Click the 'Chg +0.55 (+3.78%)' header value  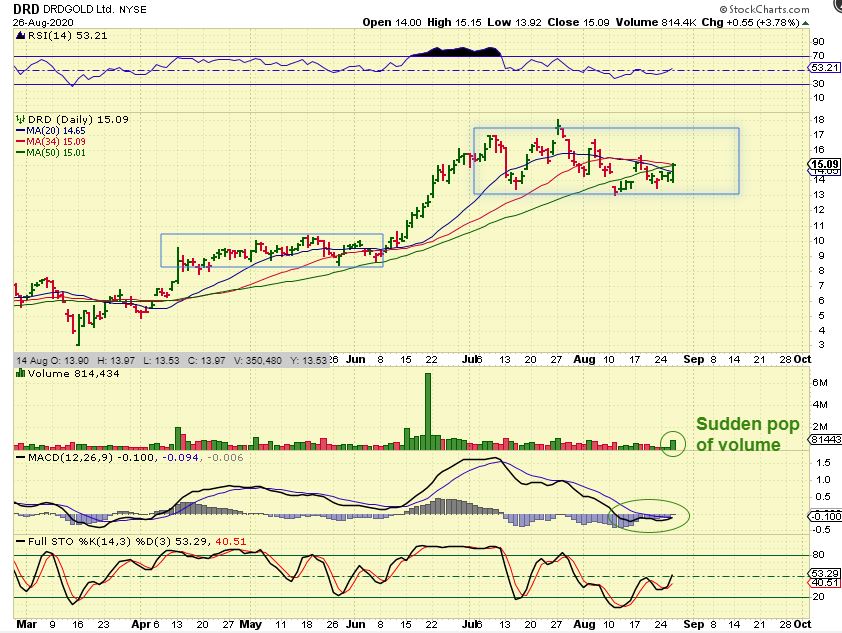coord(751,22)
